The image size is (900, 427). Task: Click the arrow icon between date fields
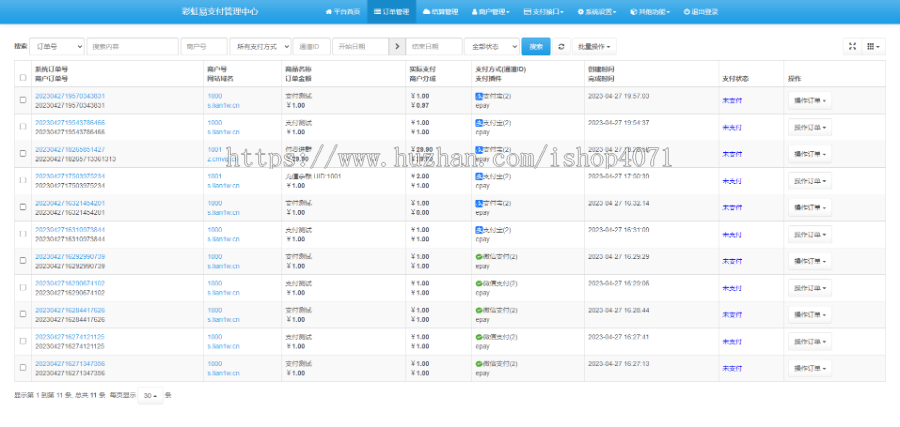point(397,47)
